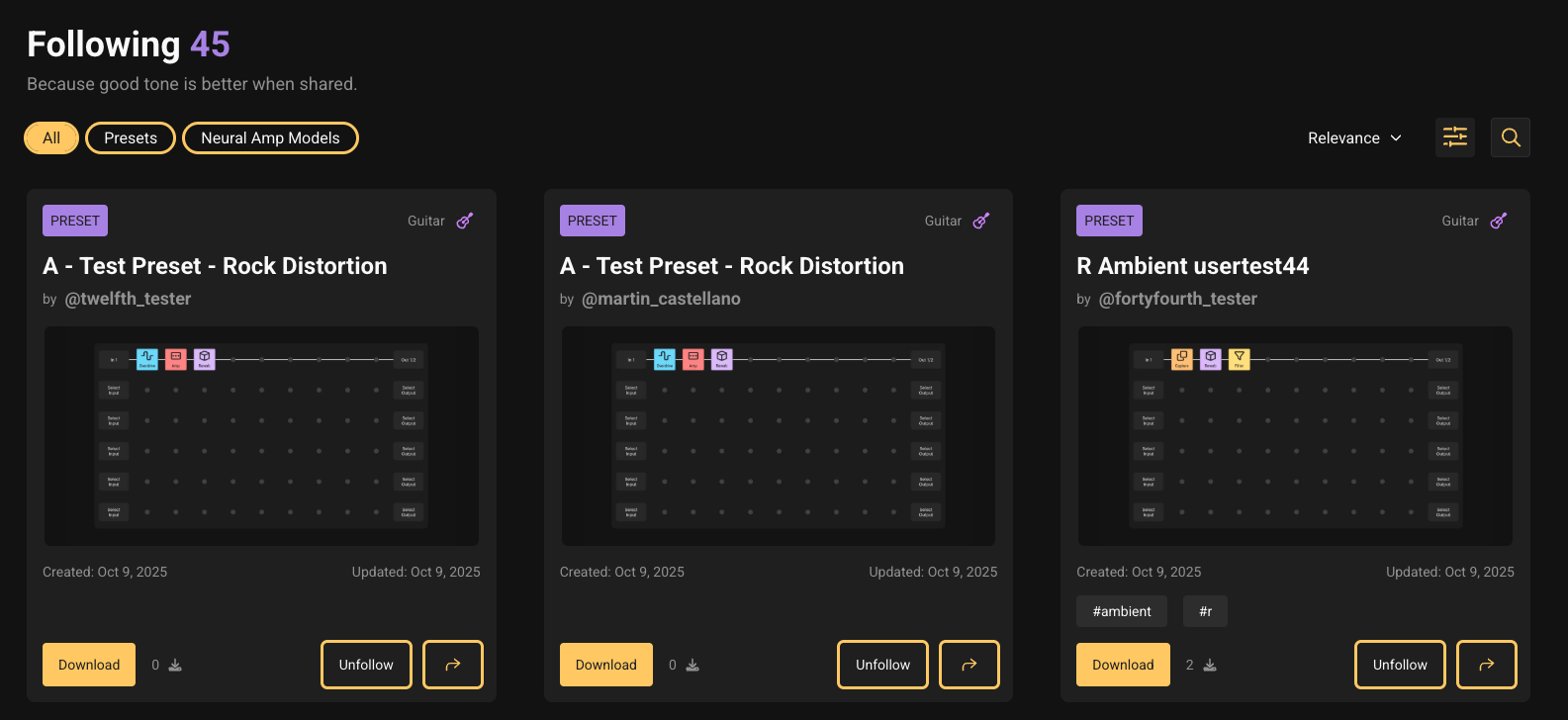This screenshot has height=720, width=1568.
Task: Open the filter settings sliders icon
Action: tap(1454, 137)
